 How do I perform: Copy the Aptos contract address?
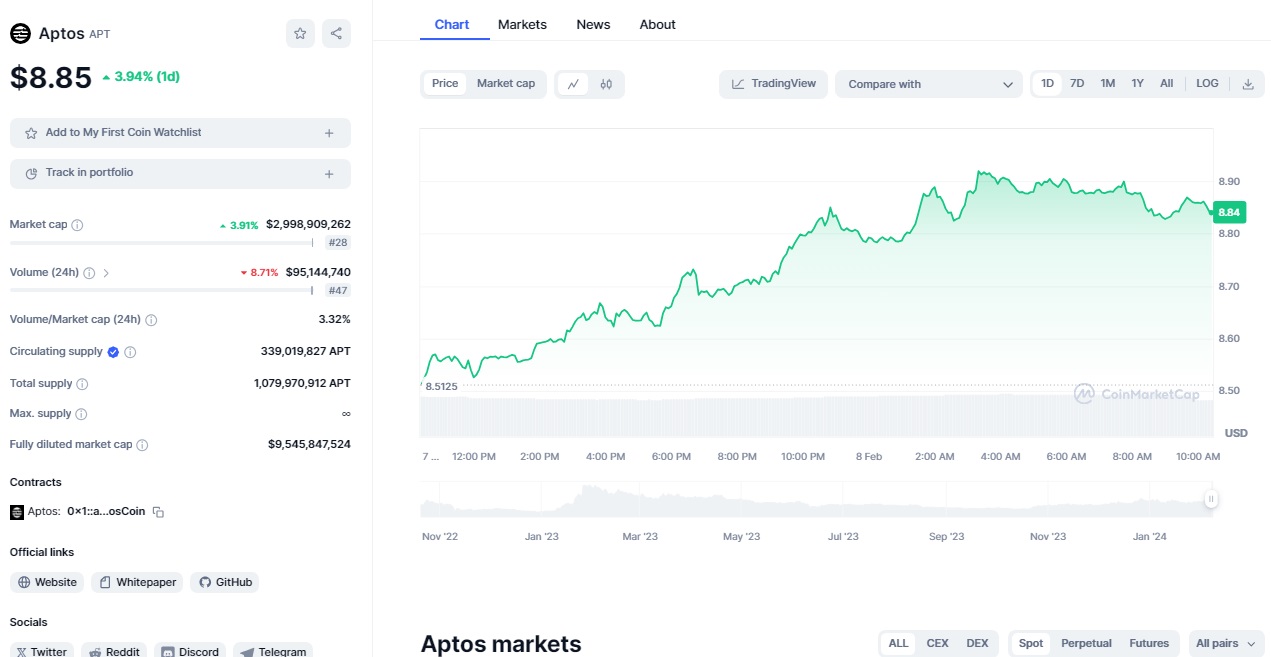point(158,512)
